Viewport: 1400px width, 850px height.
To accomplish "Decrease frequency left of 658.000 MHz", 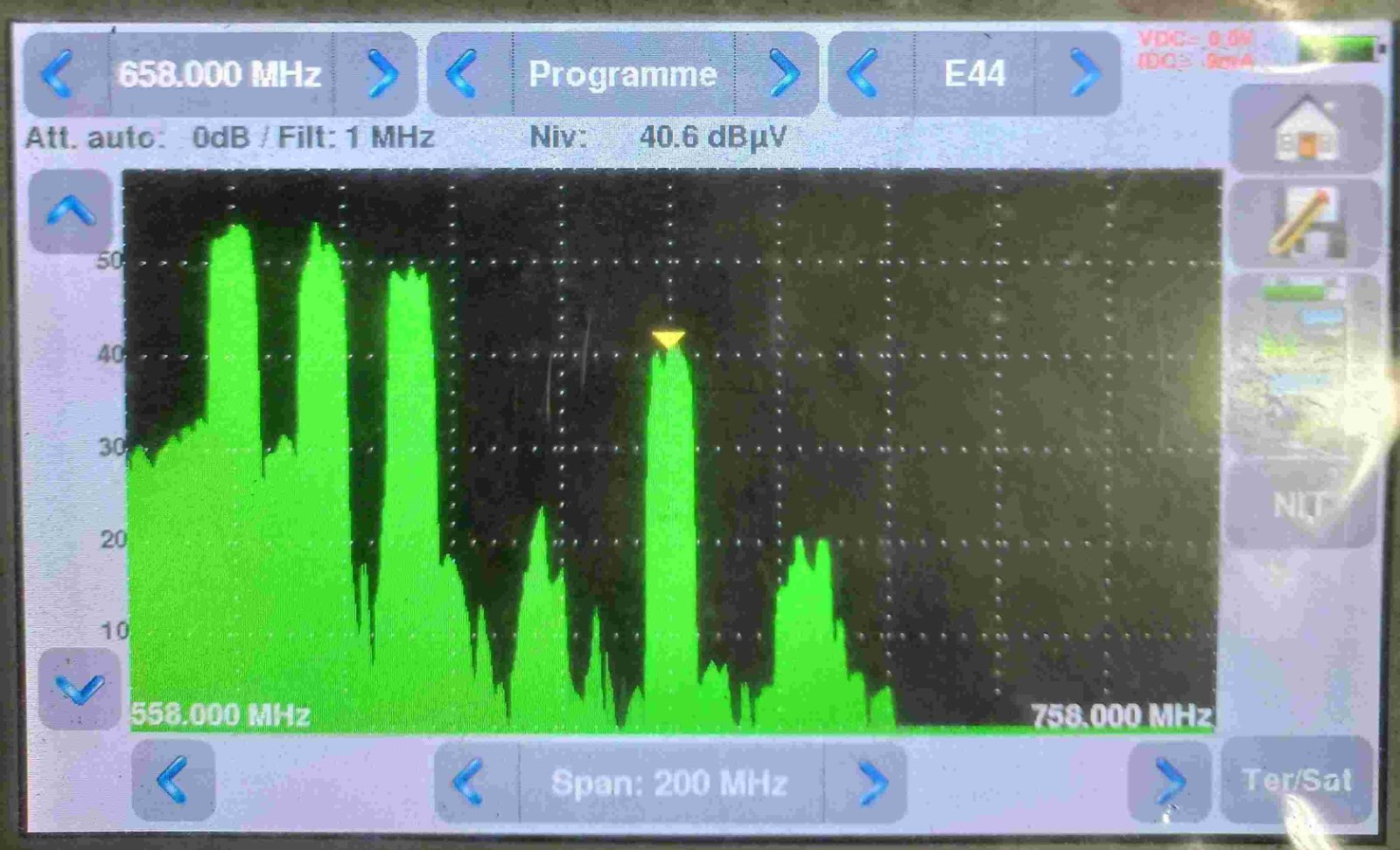I will (x=59, y=74).
